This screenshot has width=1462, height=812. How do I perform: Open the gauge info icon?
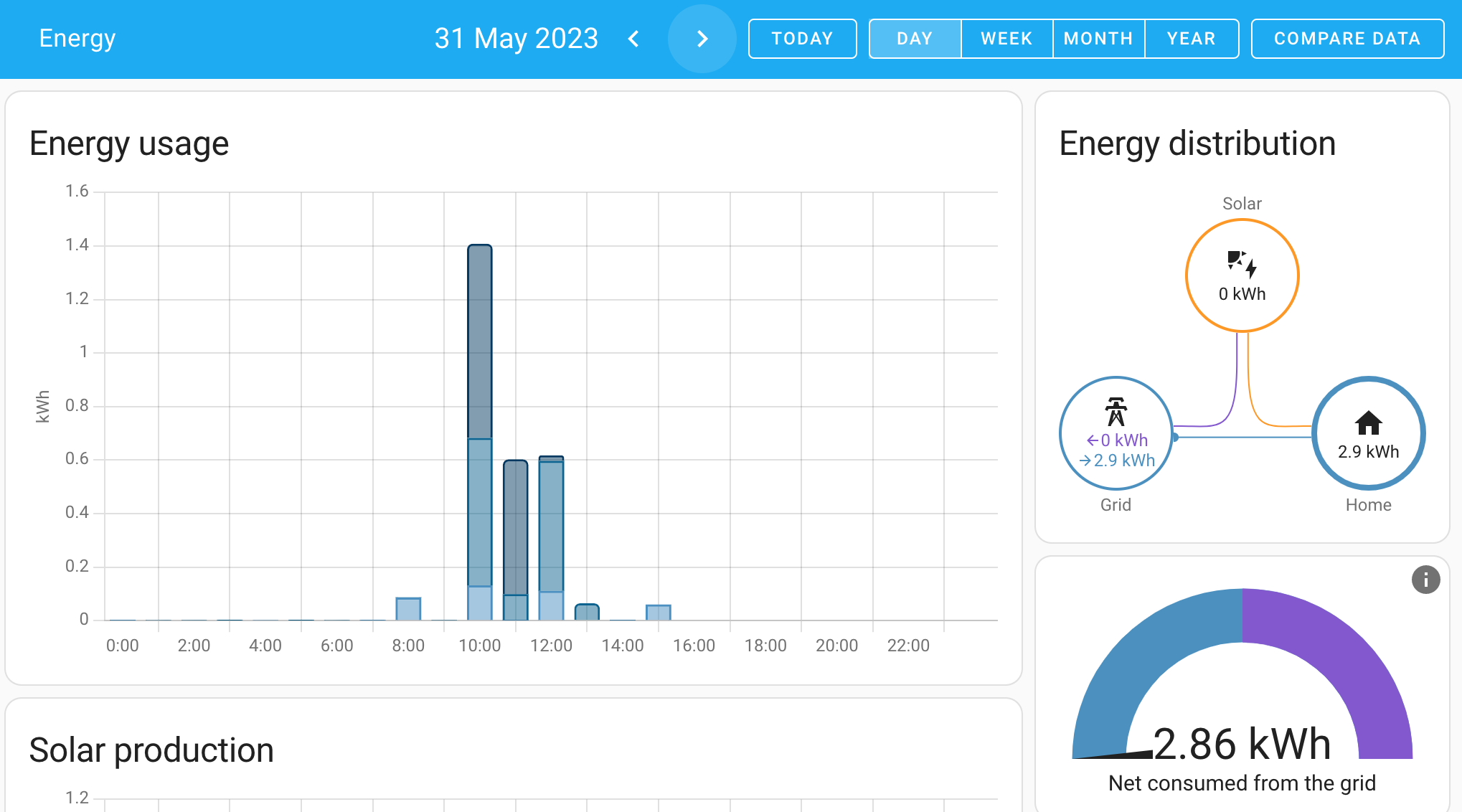[x=1425, y=580]
